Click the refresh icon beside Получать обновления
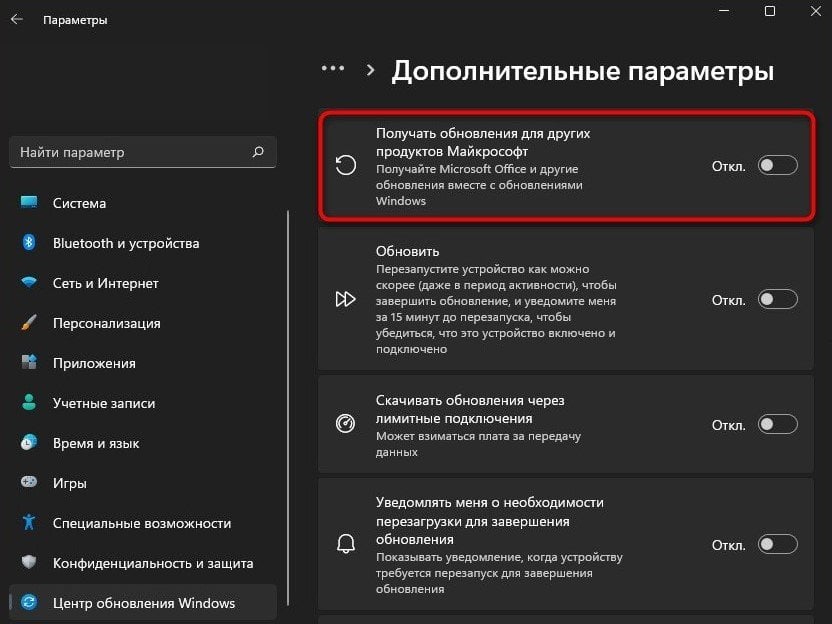Viewport: 832px width, 624px height. click(x=345, y=165)
